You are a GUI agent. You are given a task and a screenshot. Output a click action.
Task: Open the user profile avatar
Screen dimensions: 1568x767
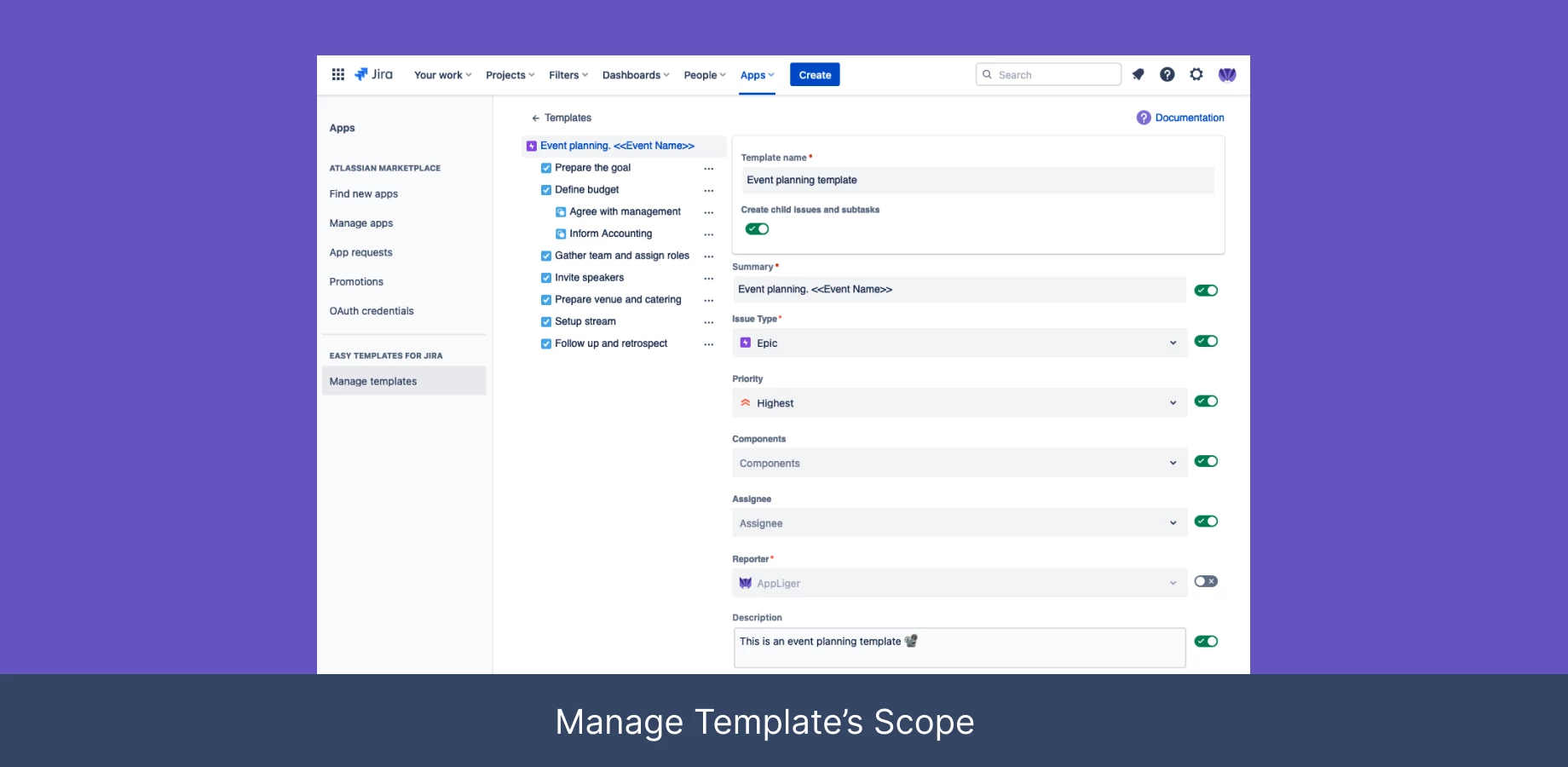(x=1227, y=75)
